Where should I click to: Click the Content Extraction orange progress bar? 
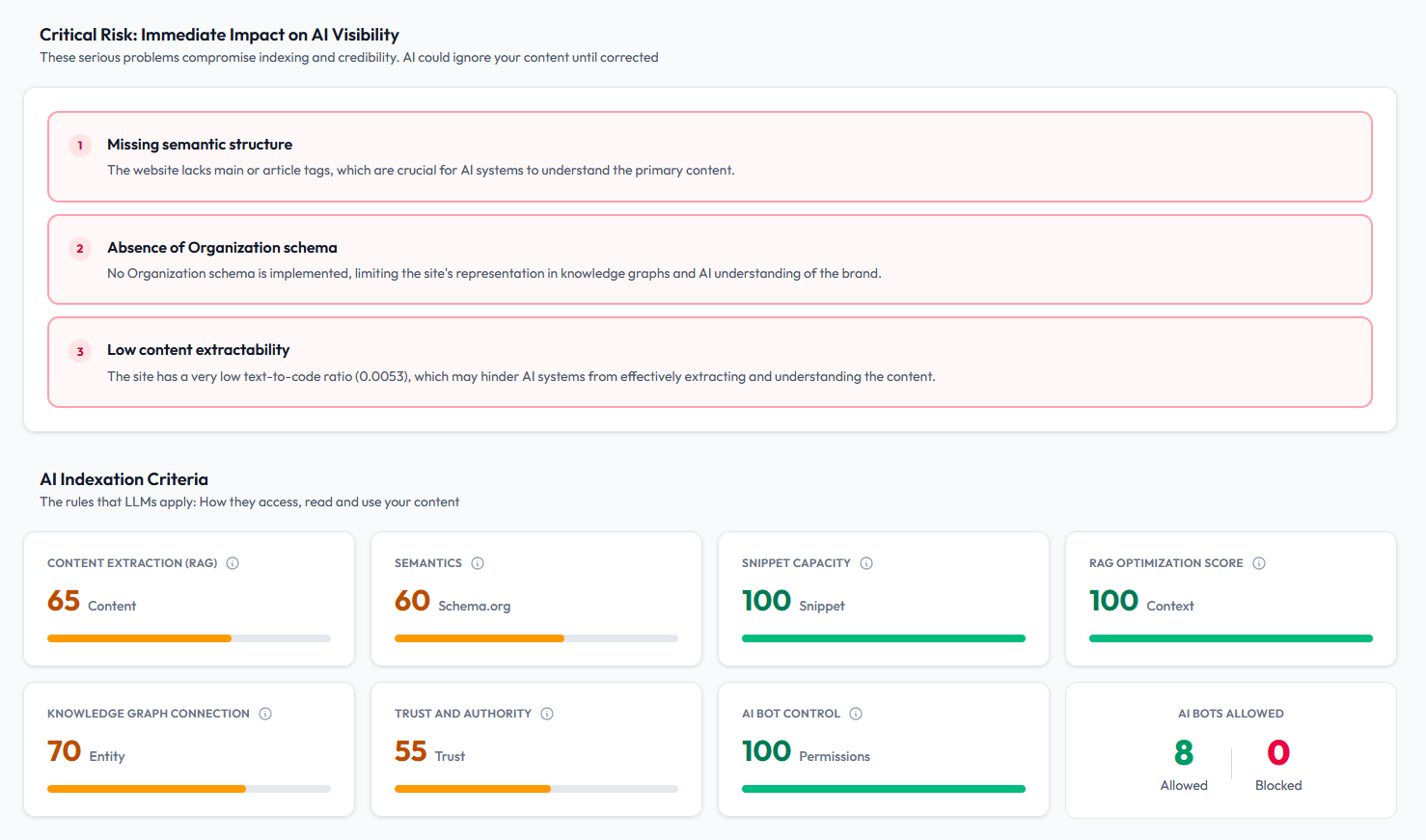189,638
